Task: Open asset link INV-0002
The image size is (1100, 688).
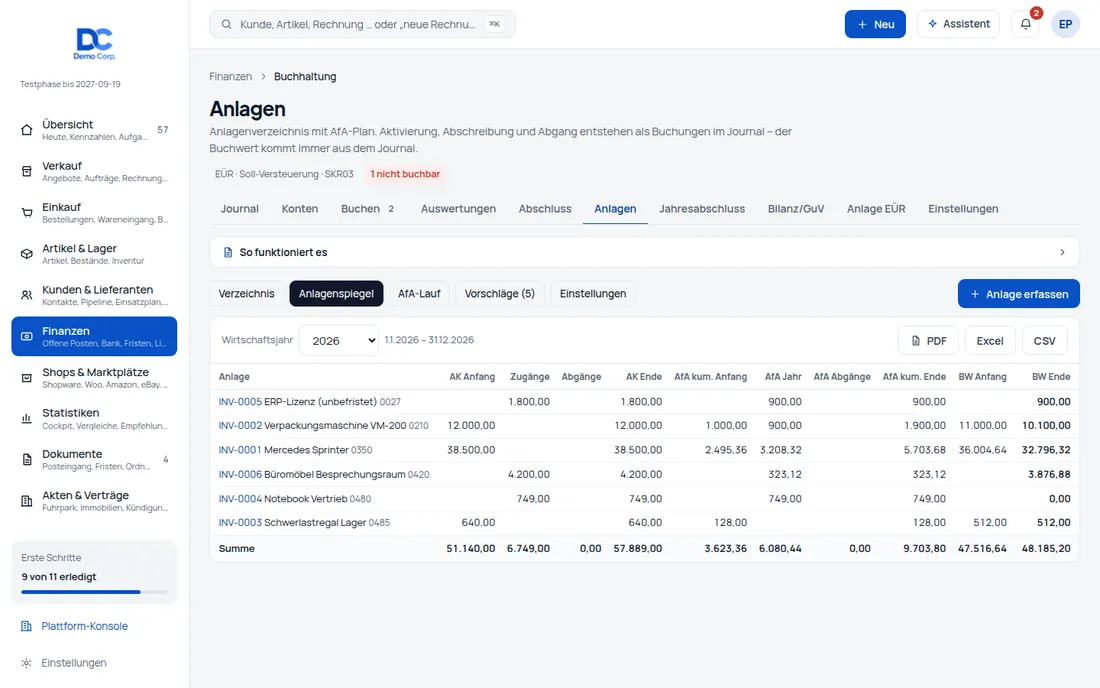Action: pos(240,426)
